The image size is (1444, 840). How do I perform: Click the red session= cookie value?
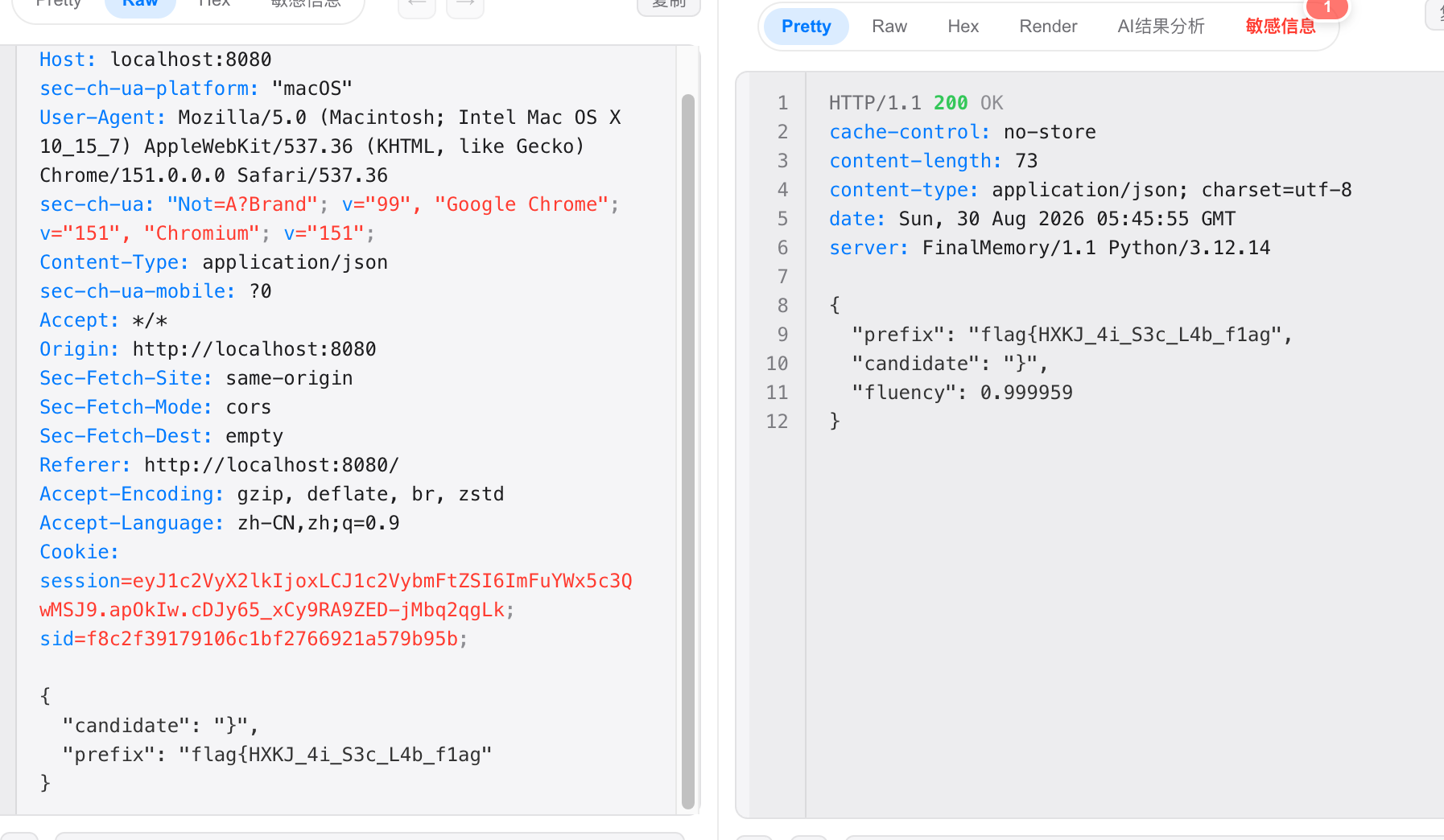(x=336, y=595)
